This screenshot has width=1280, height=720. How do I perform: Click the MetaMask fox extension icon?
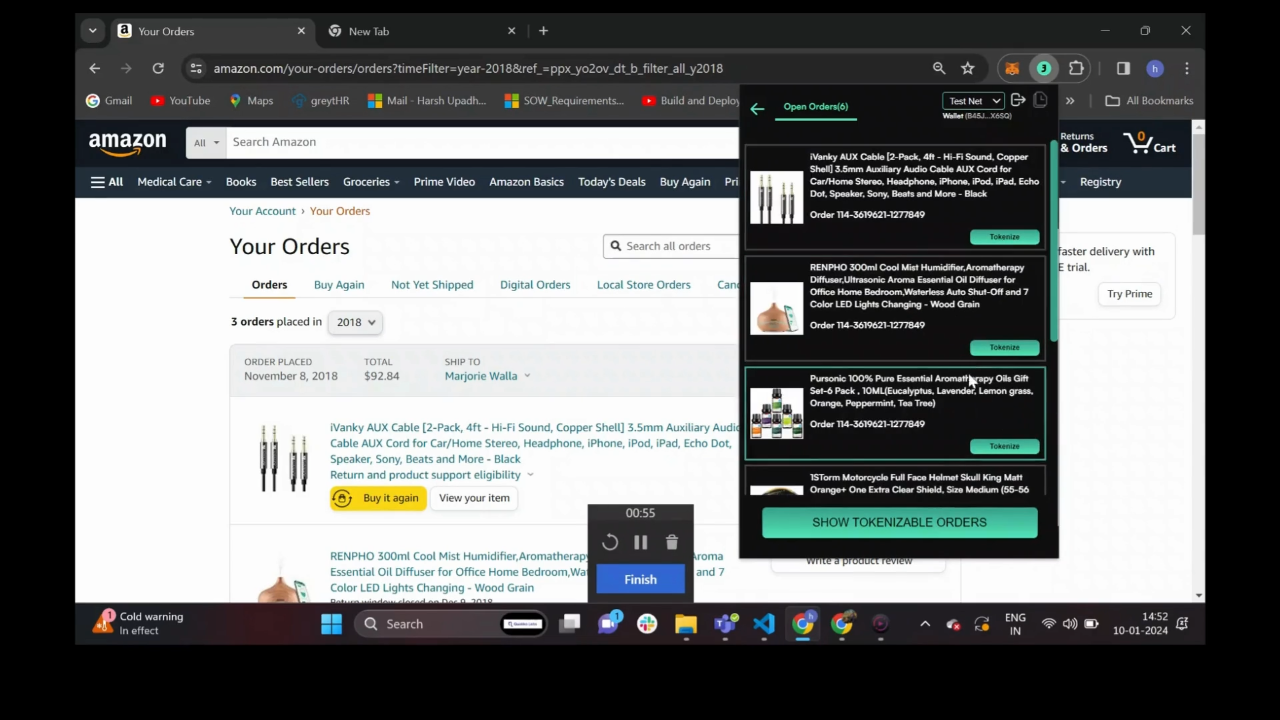[1012, 68]
